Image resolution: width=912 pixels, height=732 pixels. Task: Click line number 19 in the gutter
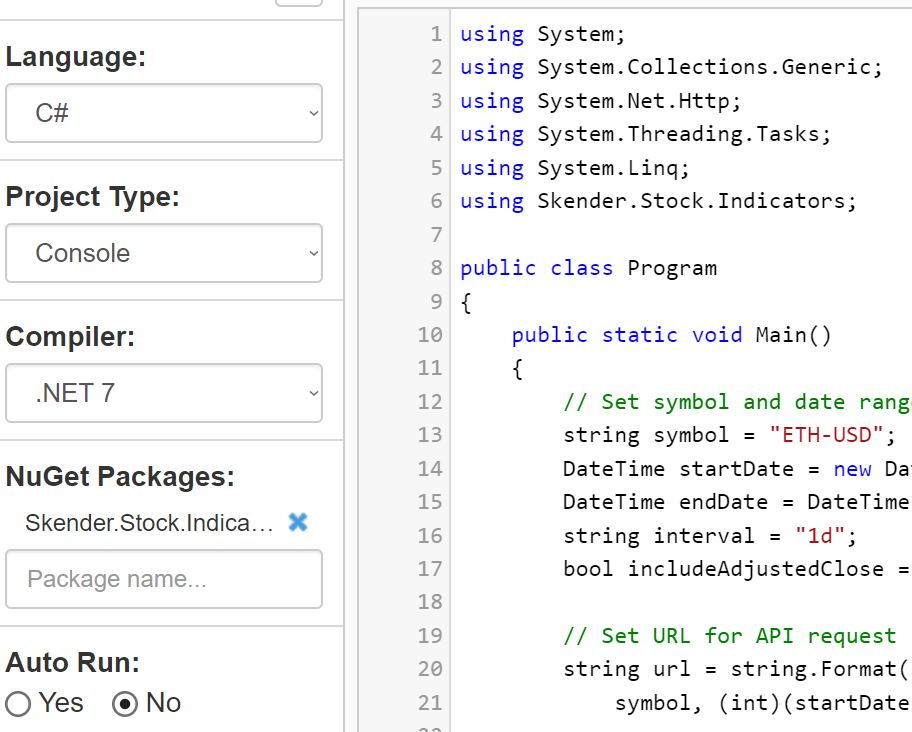tap(430, 635)
